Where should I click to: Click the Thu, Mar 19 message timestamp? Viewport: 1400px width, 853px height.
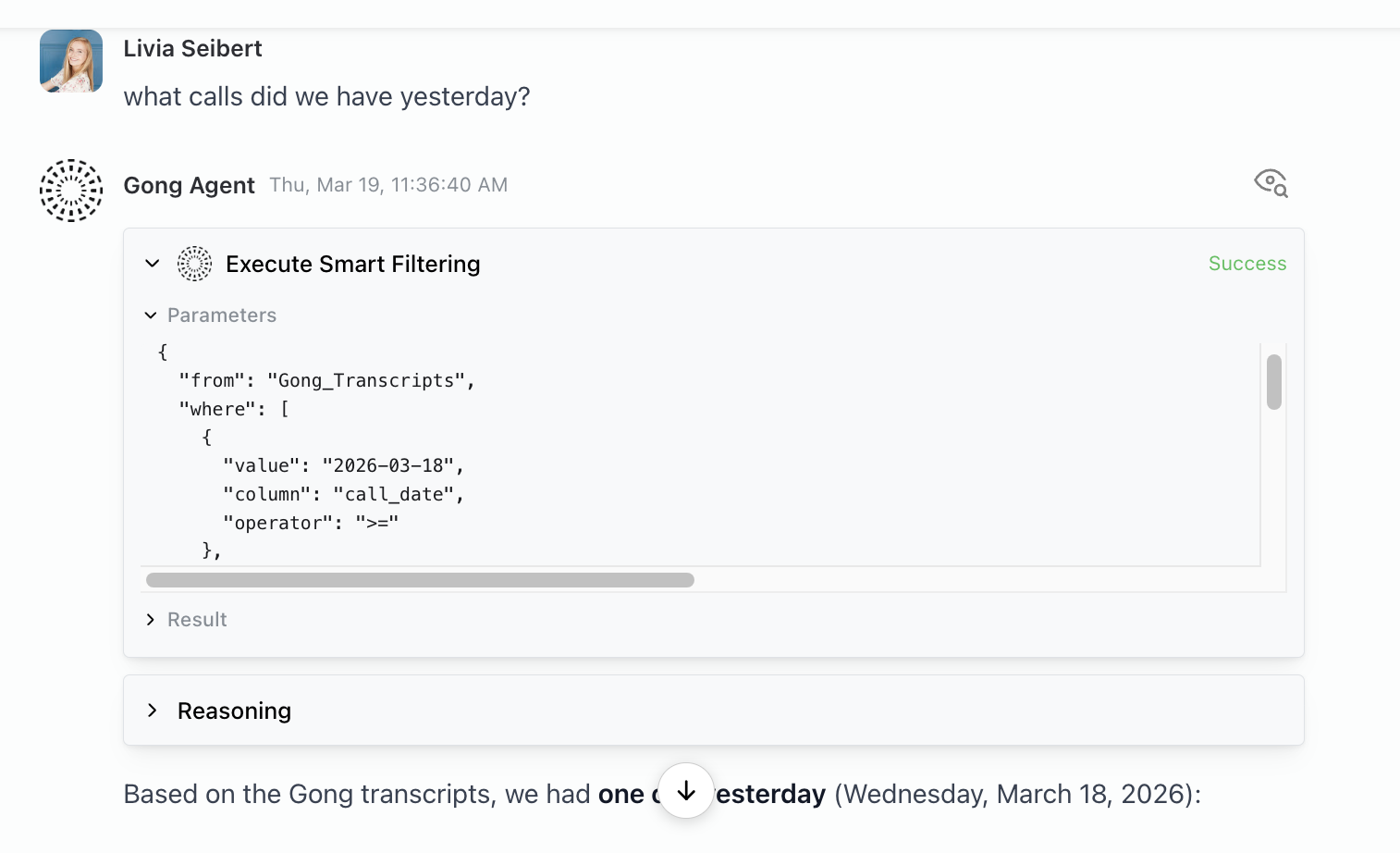click(388, 185)
